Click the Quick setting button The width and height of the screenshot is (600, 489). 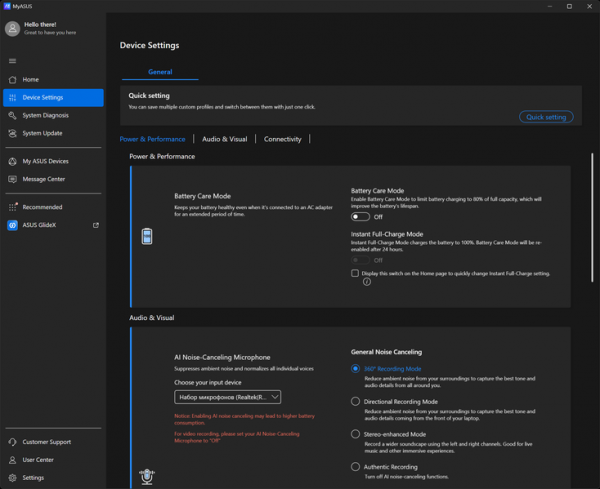(546, 117)
